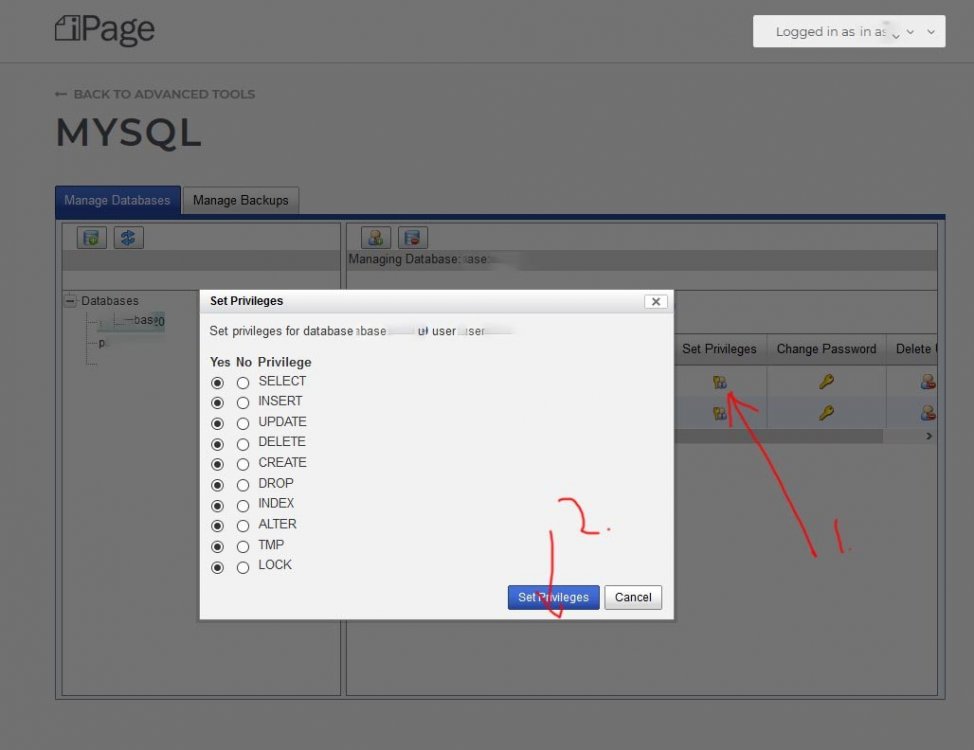Select No for SELECT privilege
The width and height of the screenshot is (974, 750).
[x=243, y=383]
